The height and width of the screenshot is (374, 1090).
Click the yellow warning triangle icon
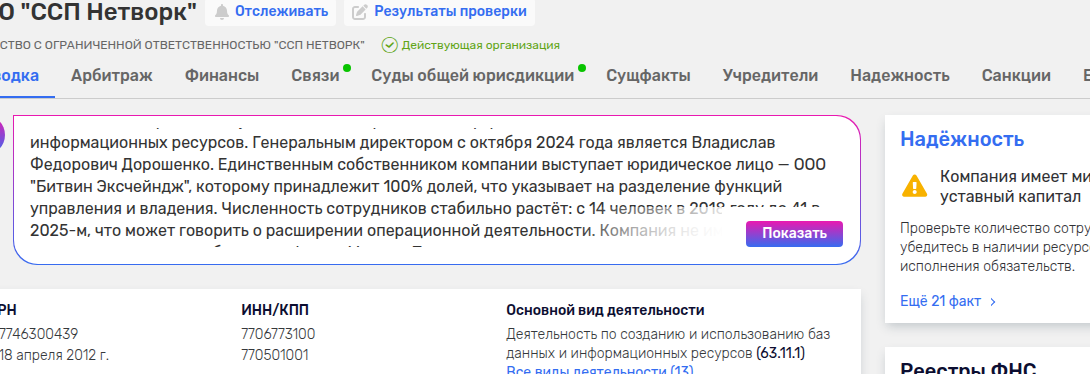914,186
